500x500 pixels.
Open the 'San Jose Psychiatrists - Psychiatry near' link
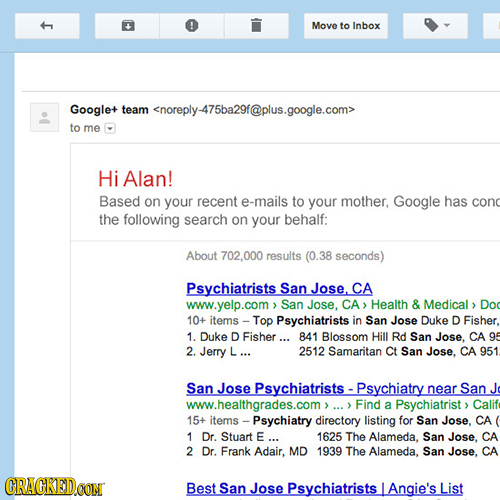click(343, 388)
